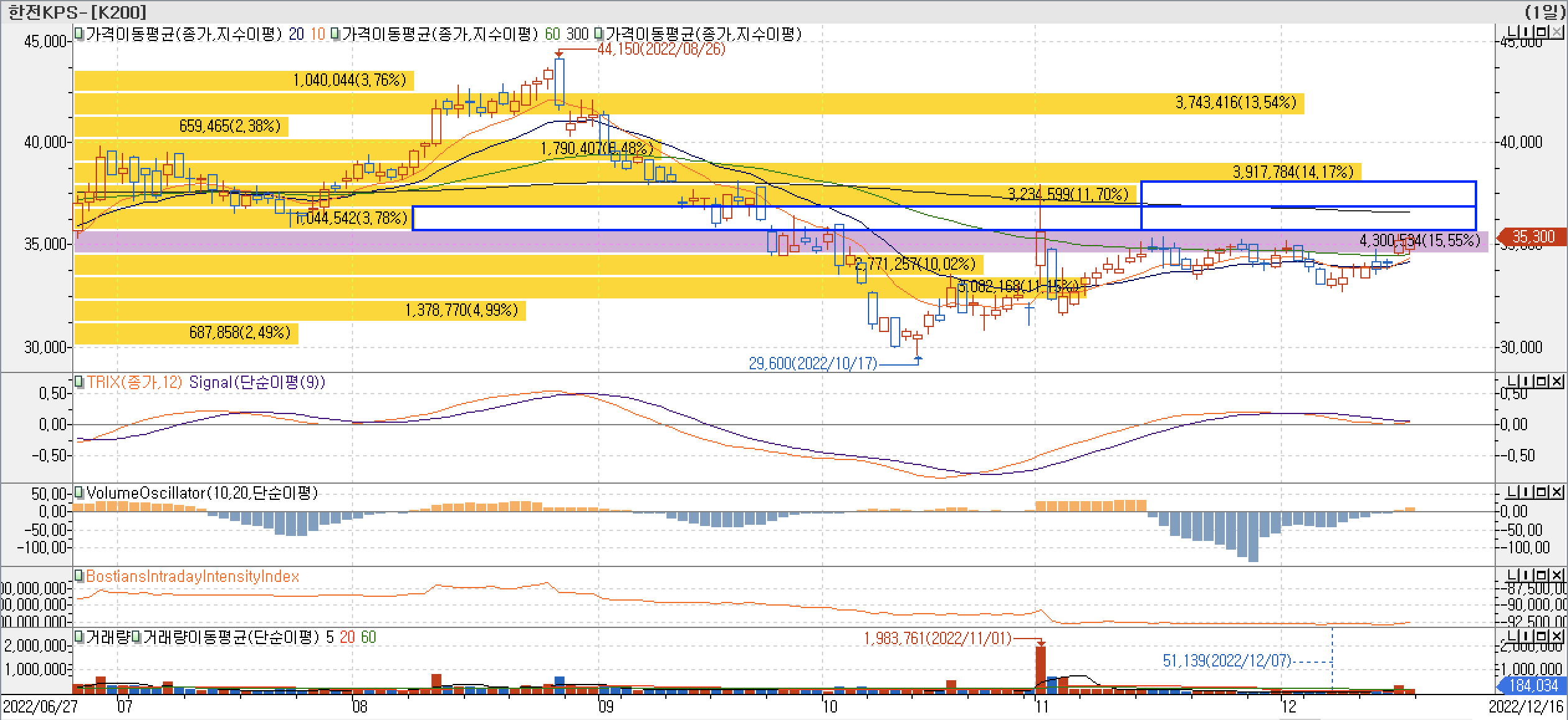1568x720 pixels.
Task: Maximize the TRIX indicator panel
Action: [x=1540, y=381]
